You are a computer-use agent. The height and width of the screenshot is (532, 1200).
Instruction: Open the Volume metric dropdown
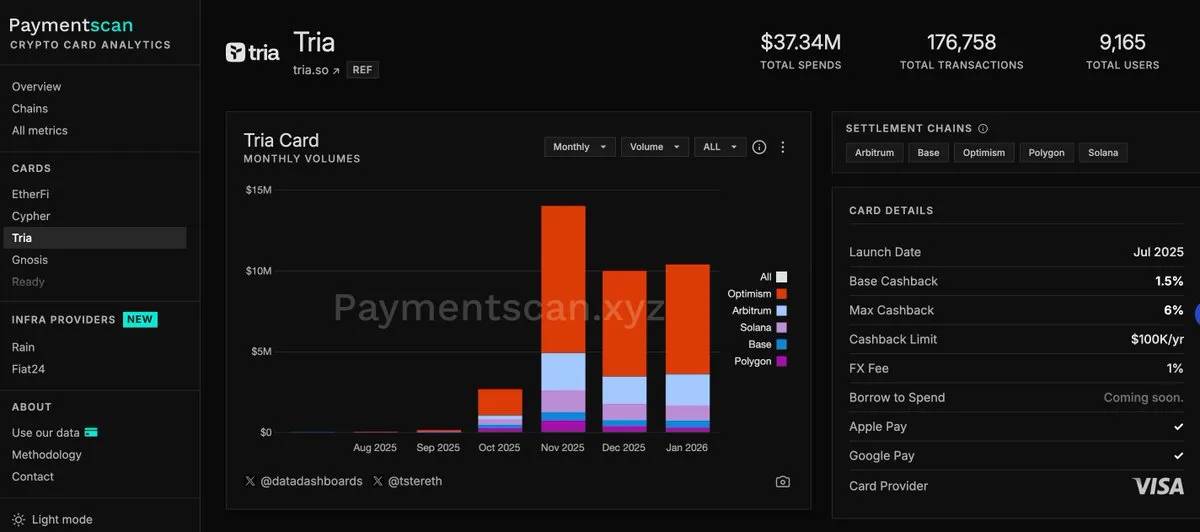pos(654,147)
